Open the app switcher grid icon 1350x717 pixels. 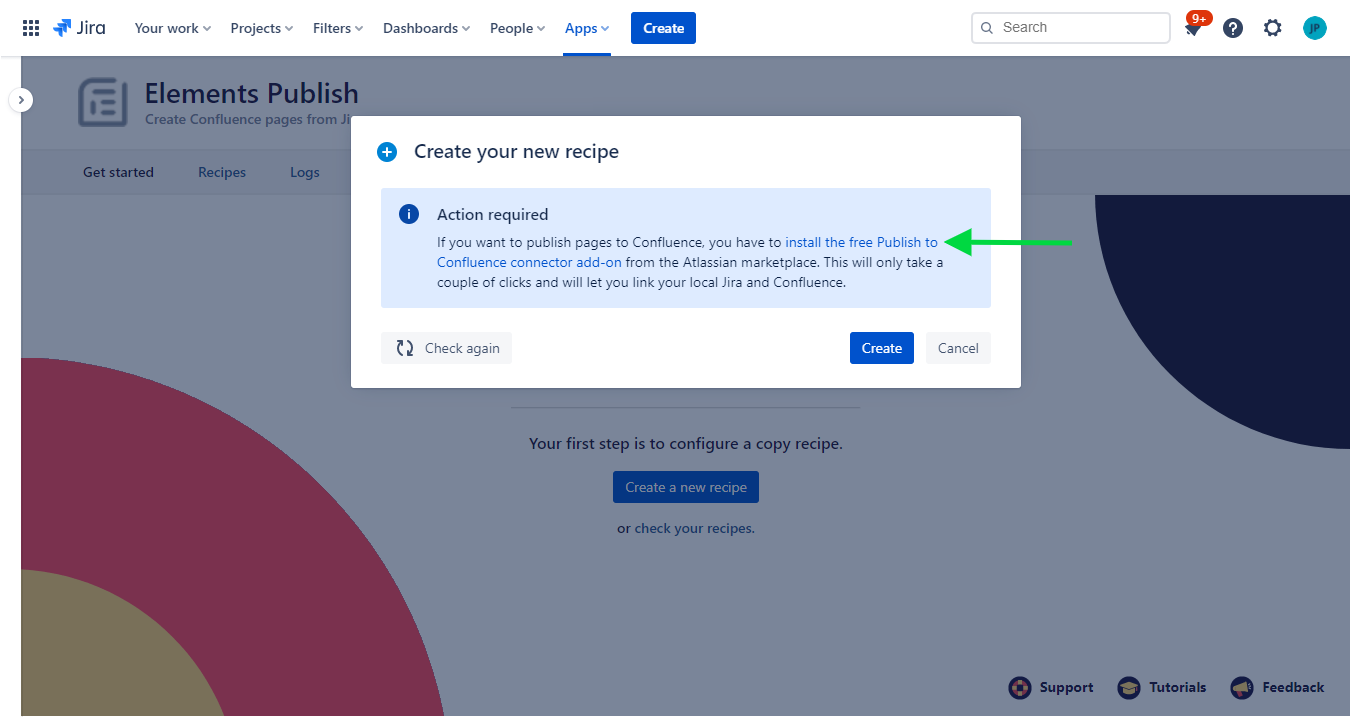[x=31, y=28]
